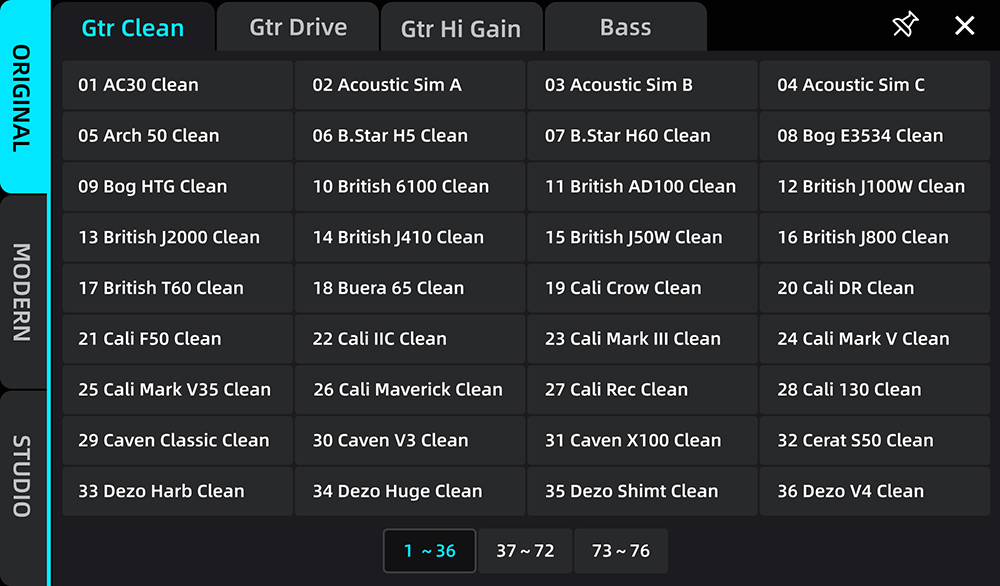Load 13 British J2000 Clean
The width and height of the screenshot is (1000, 586).
tap(178, 237)
